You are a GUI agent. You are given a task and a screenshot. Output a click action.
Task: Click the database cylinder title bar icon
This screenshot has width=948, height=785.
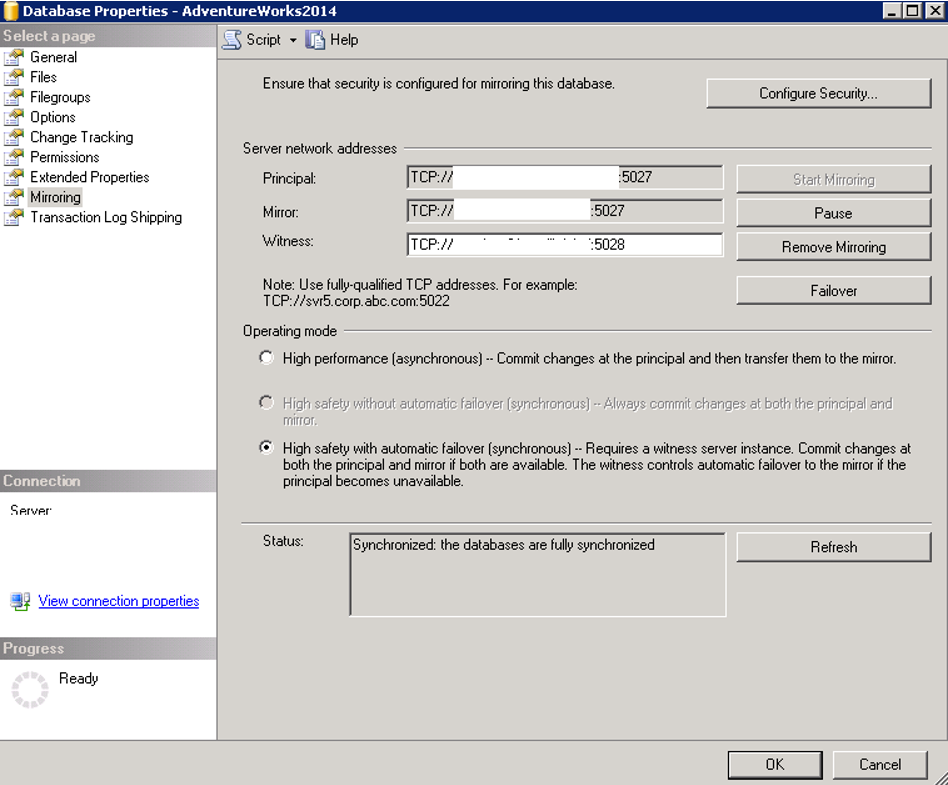click(10, 10)
